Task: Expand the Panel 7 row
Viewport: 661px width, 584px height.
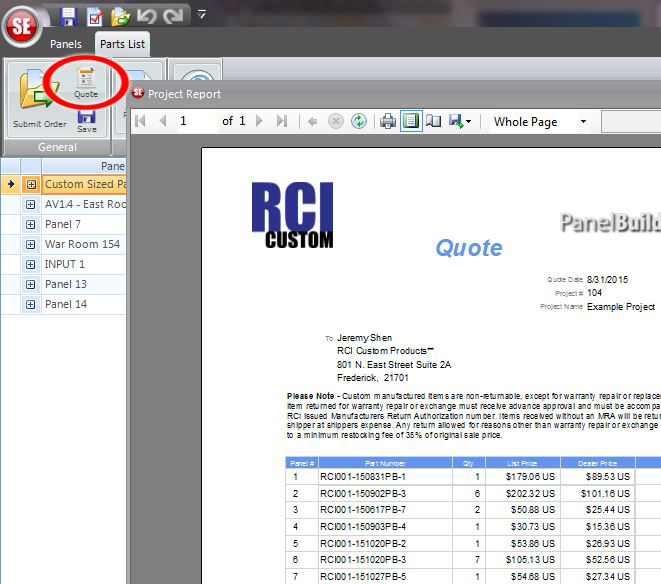Action: [31, 224]
